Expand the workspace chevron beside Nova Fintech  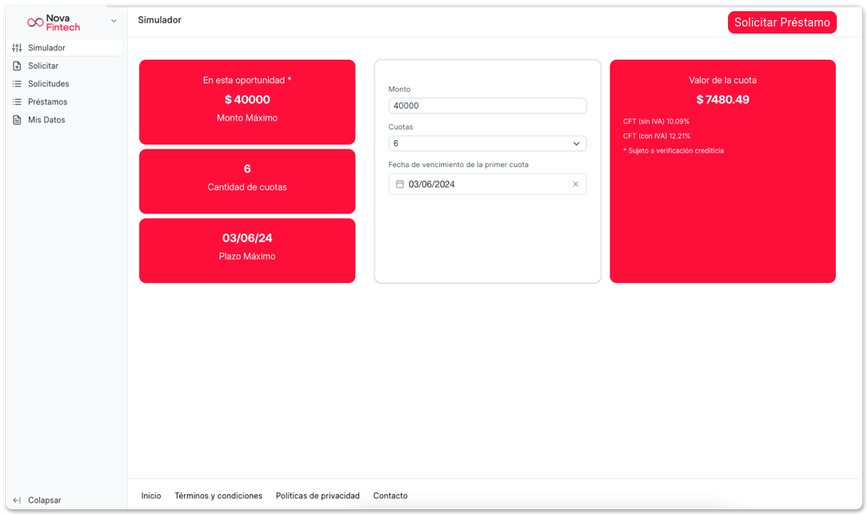pos(113,21)
